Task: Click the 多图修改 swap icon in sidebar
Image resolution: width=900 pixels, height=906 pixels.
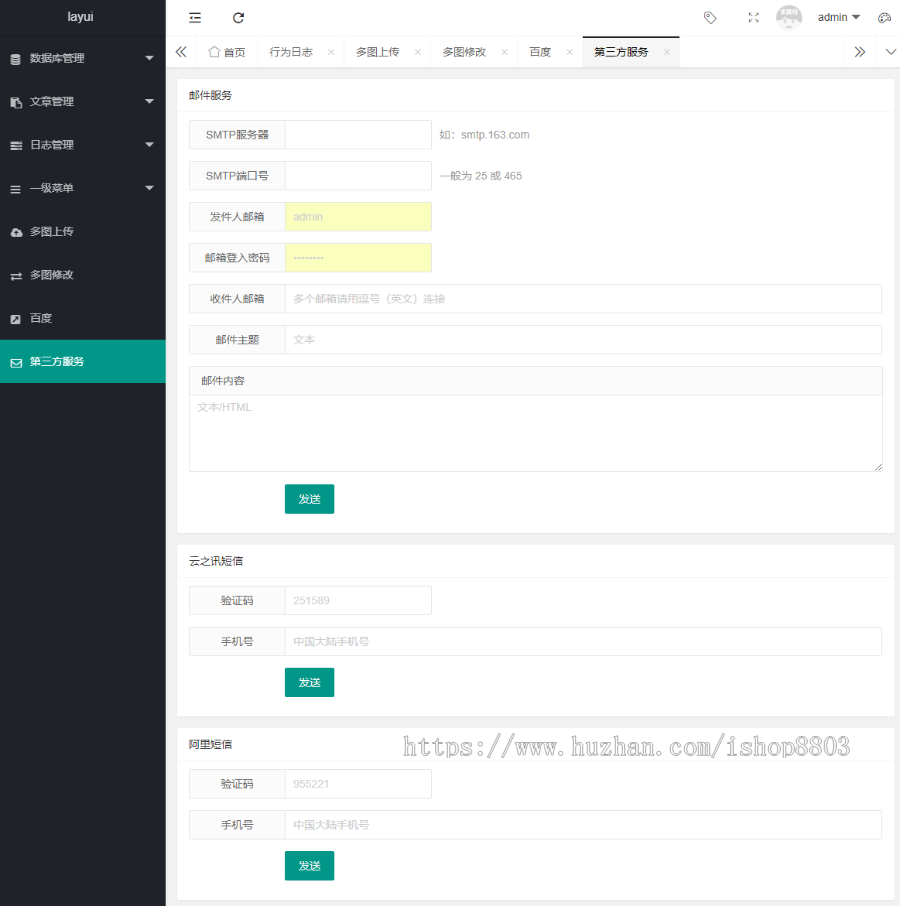Action: 14,275
